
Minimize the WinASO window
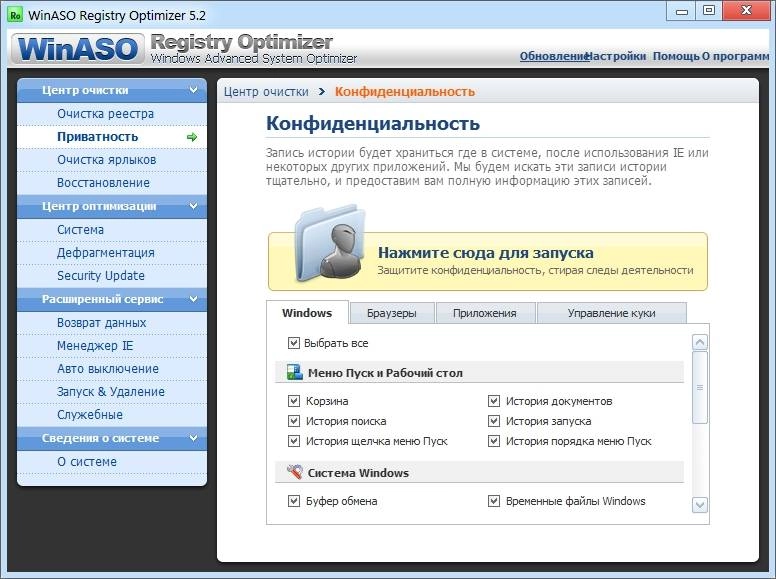point(682,10)
